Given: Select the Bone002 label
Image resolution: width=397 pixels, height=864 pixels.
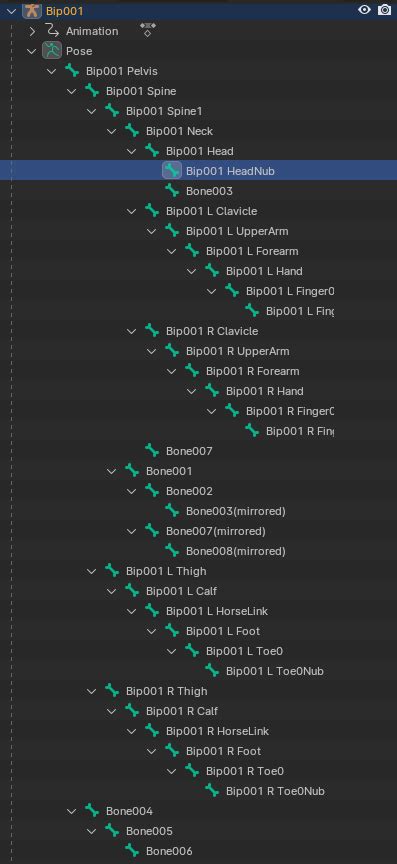Looking at the screenshot, I should [189, 491].
